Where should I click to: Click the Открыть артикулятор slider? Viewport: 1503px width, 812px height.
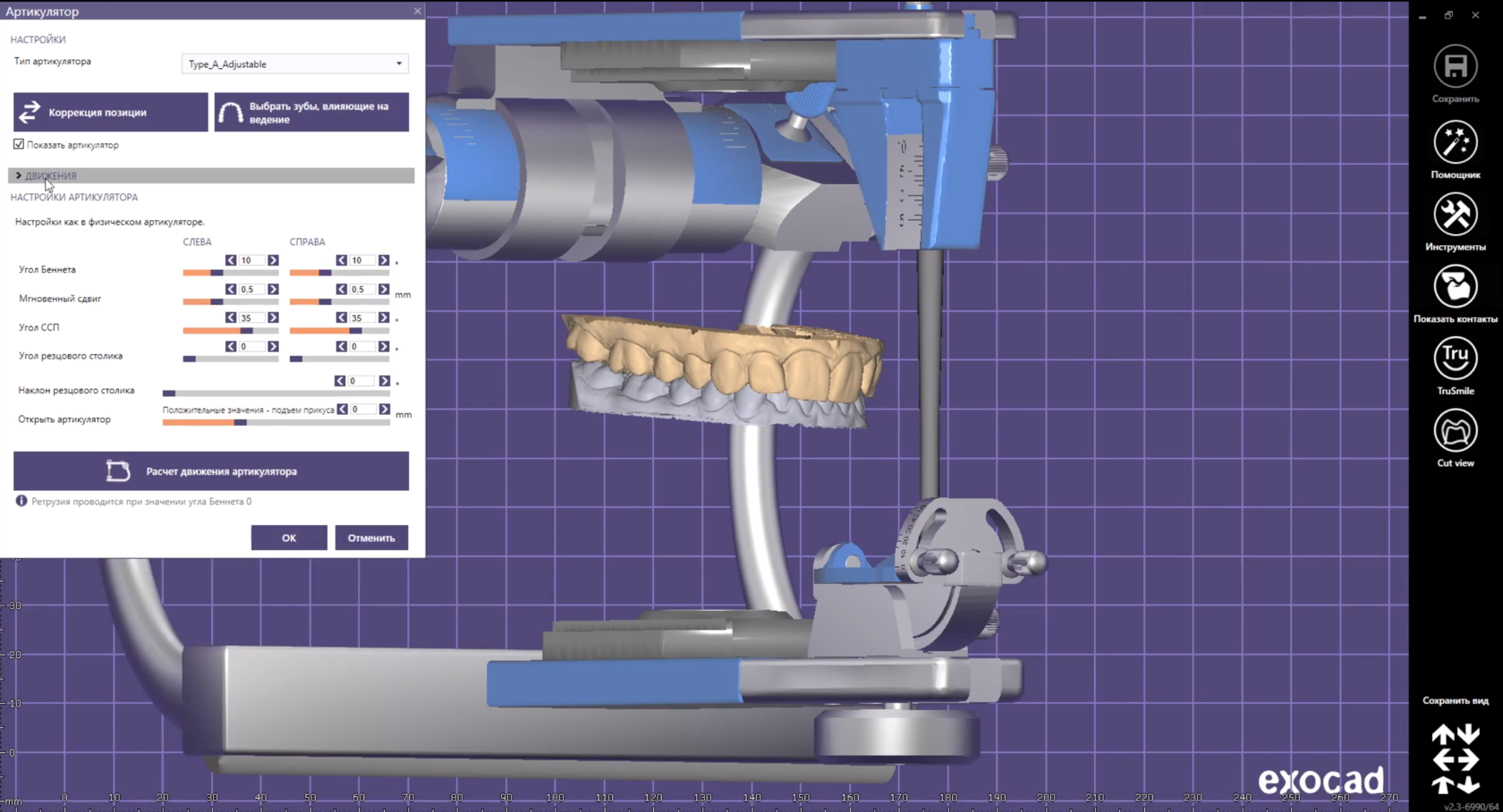276,422
